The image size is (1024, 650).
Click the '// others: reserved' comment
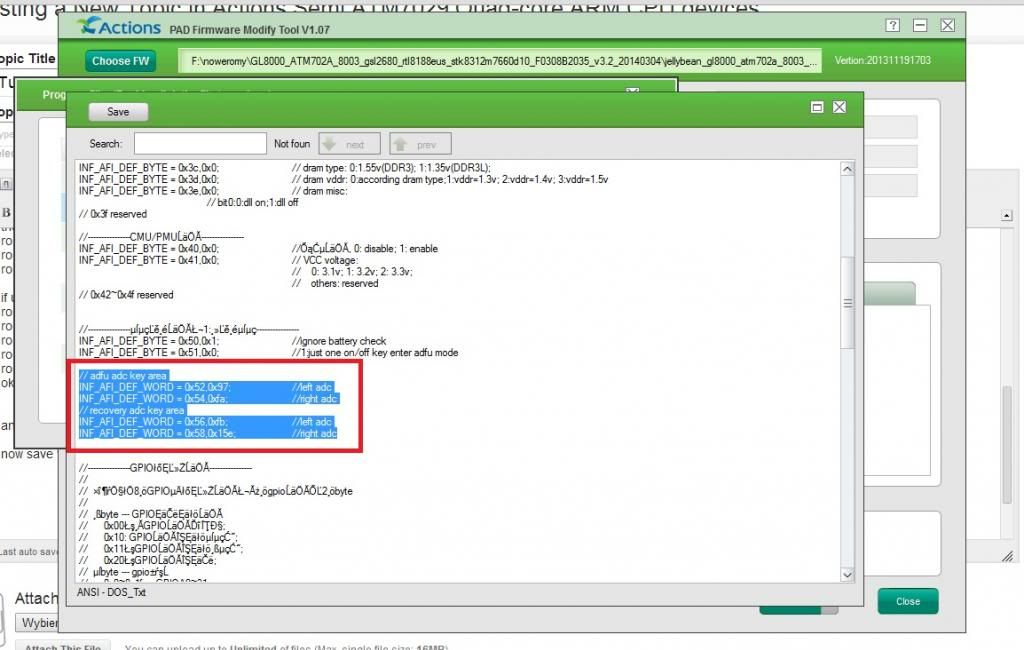point(335,284)
